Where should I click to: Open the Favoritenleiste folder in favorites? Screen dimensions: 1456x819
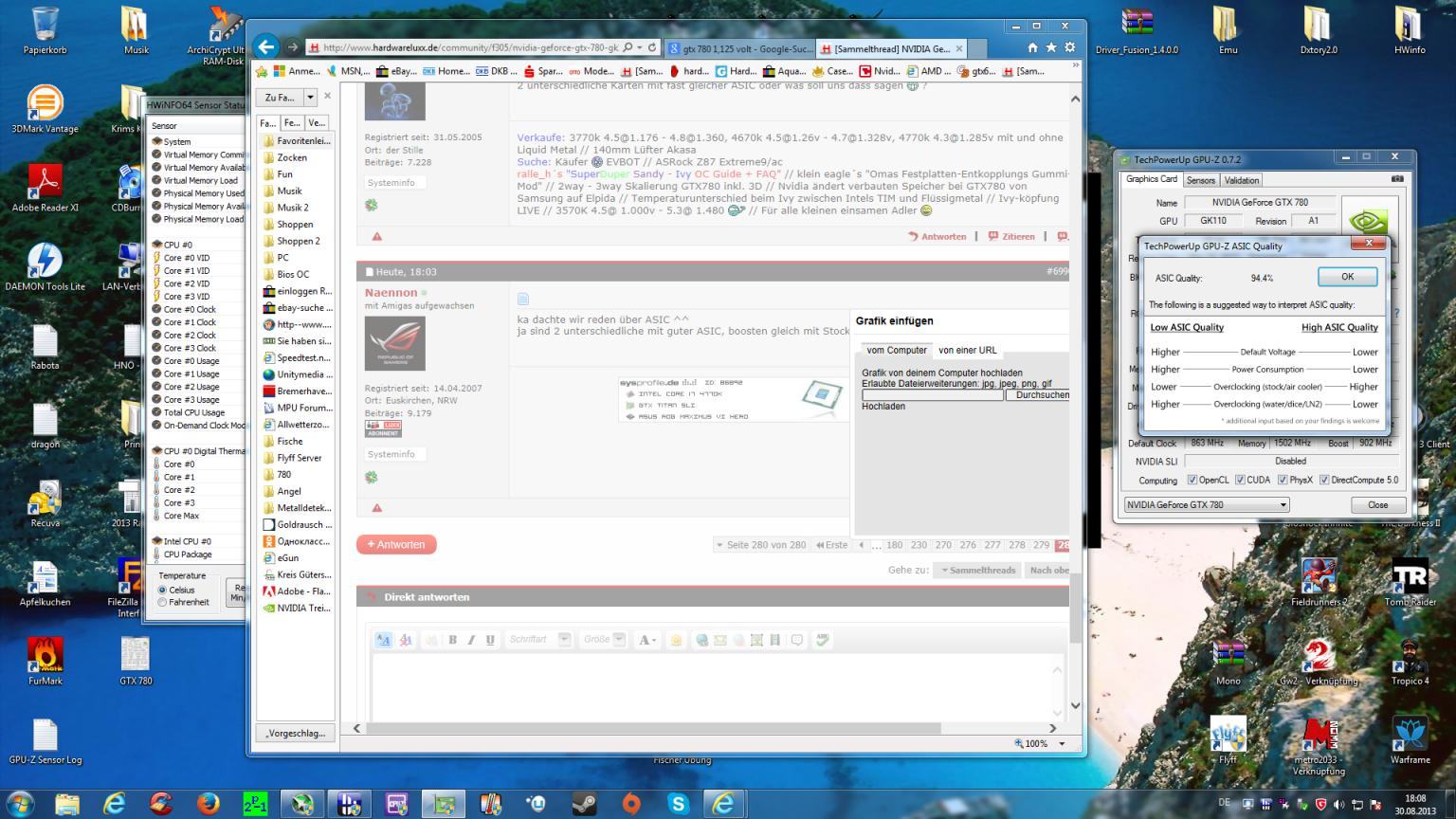click(x=297, y=140)
